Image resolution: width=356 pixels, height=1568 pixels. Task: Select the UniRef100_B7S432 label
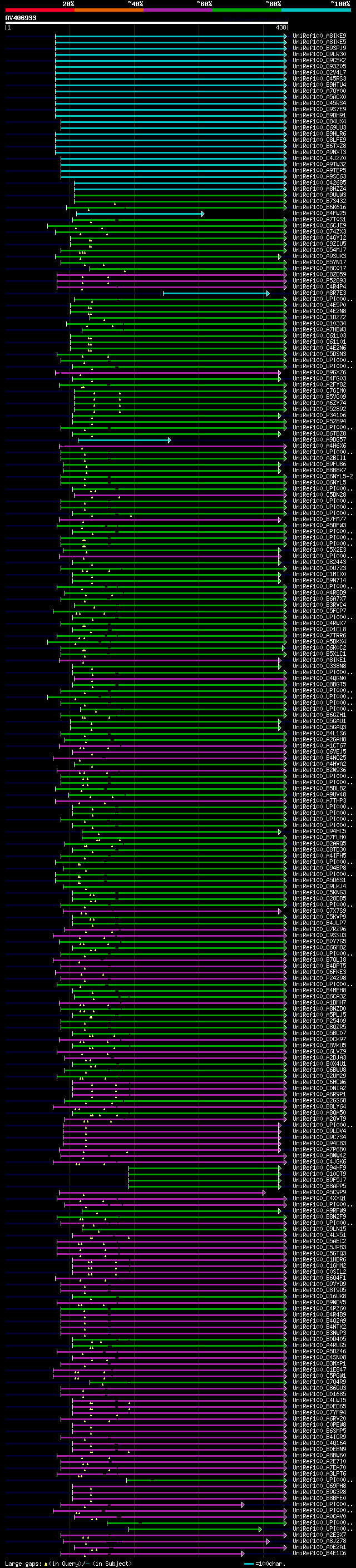click(x=319, y=201)
